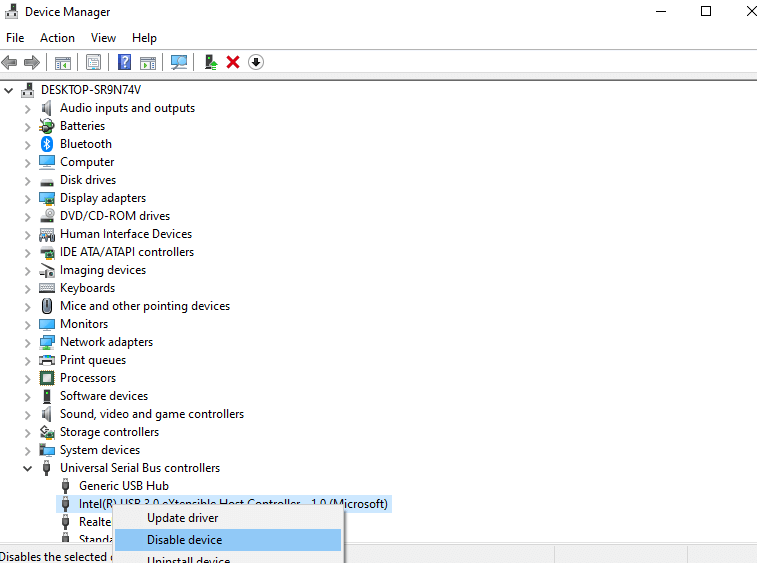Expand the Software devices category
Viewport: 757px width, 563px height.
click(28, 396)
